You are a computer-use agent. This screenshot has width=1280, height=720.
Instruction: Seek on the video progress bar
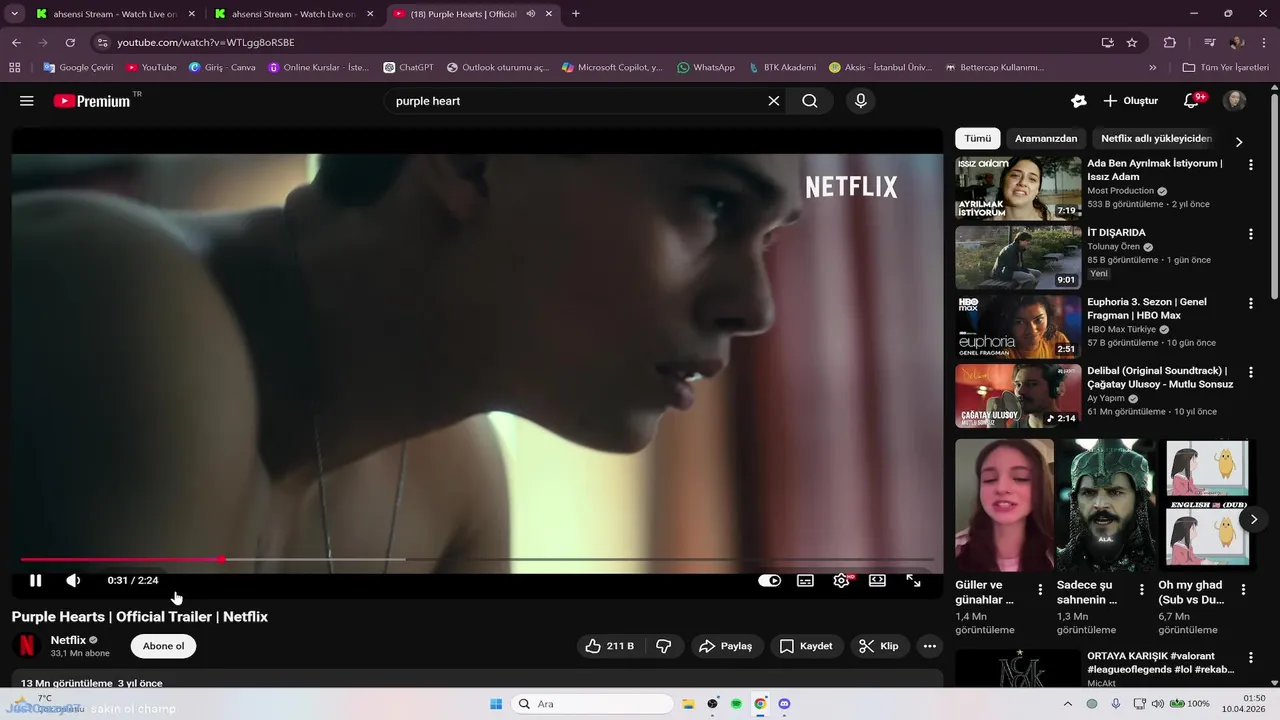pyautogui.click(x=476, y=559)
